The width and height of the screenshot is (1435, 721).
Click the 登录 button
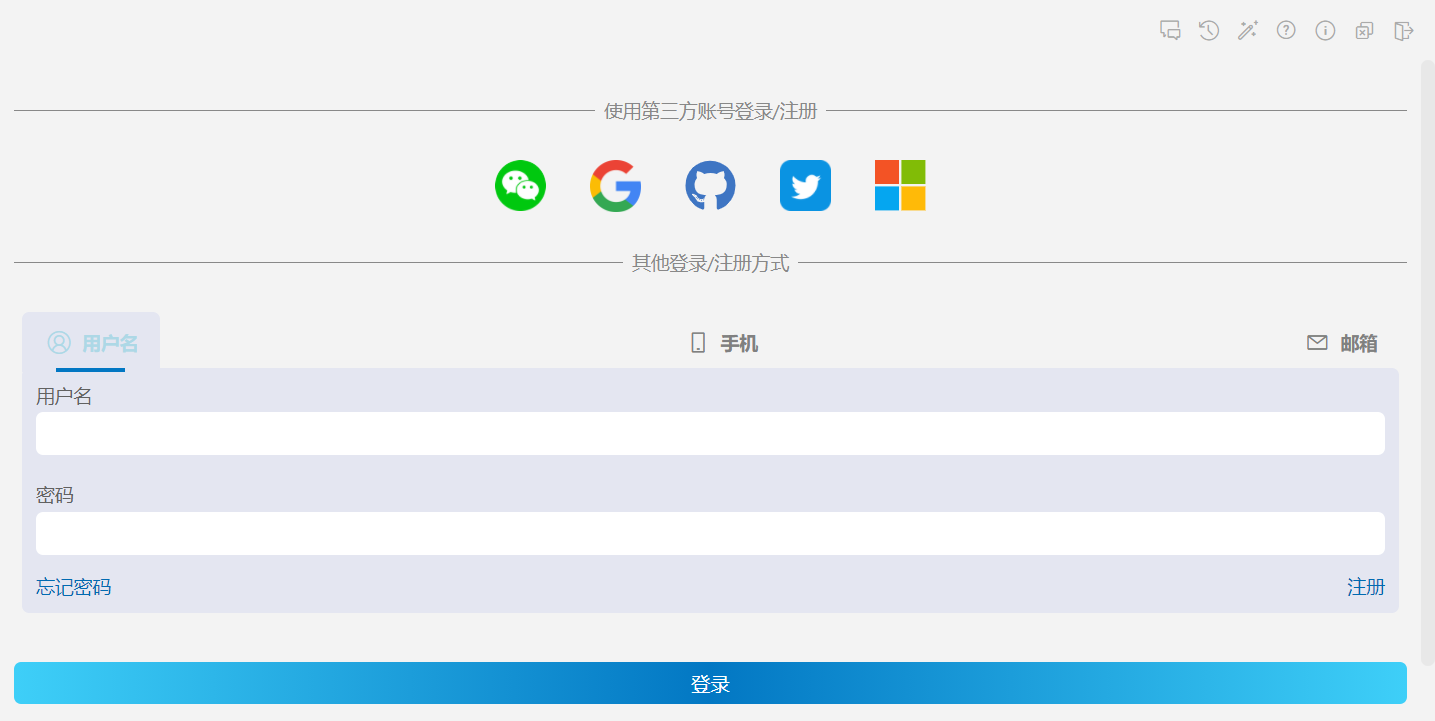click(x=710, y=683)
